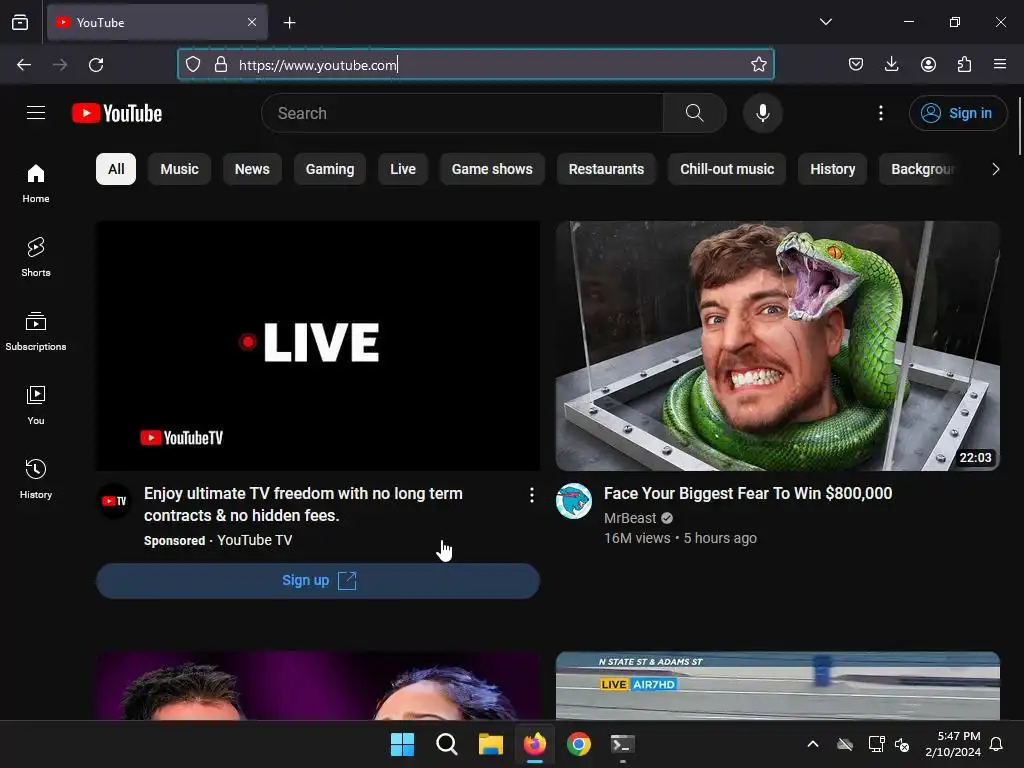This screenshot has width=1024, height=768.
Task: Open Shorts from the sidebar
Action: pyautogui.click(x=36, y=257)
